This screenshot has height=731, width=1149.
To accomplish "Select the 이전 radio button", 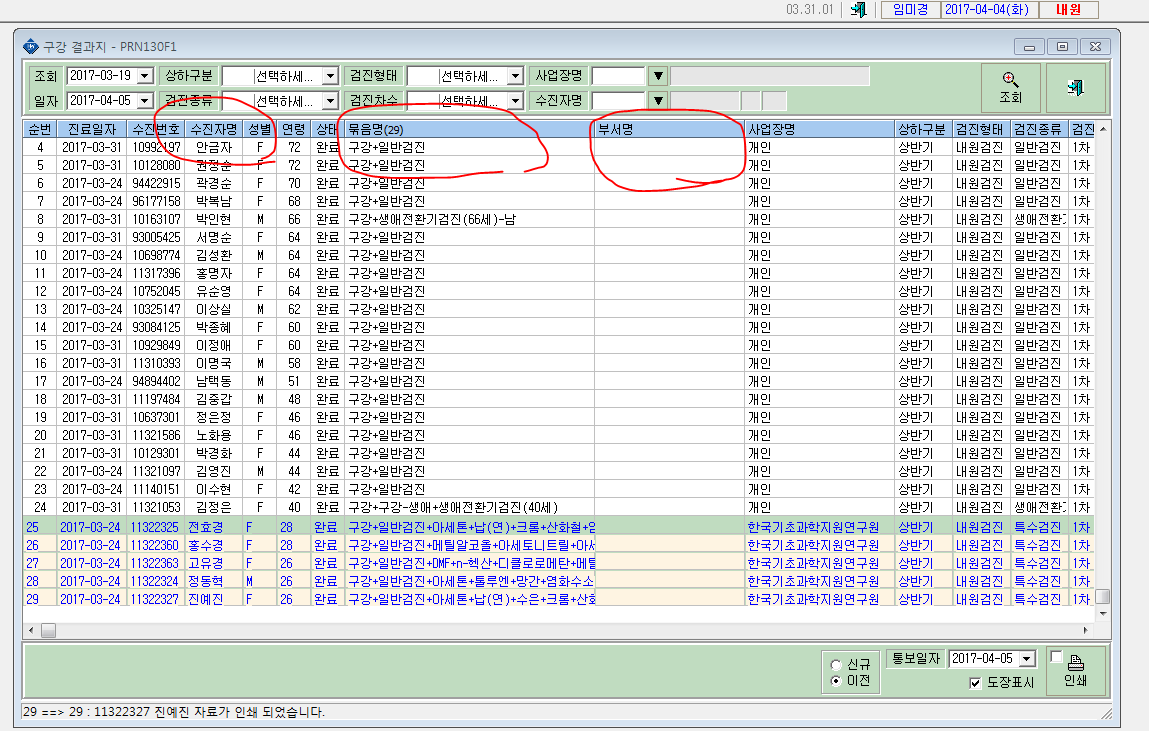I will (836, 681).
